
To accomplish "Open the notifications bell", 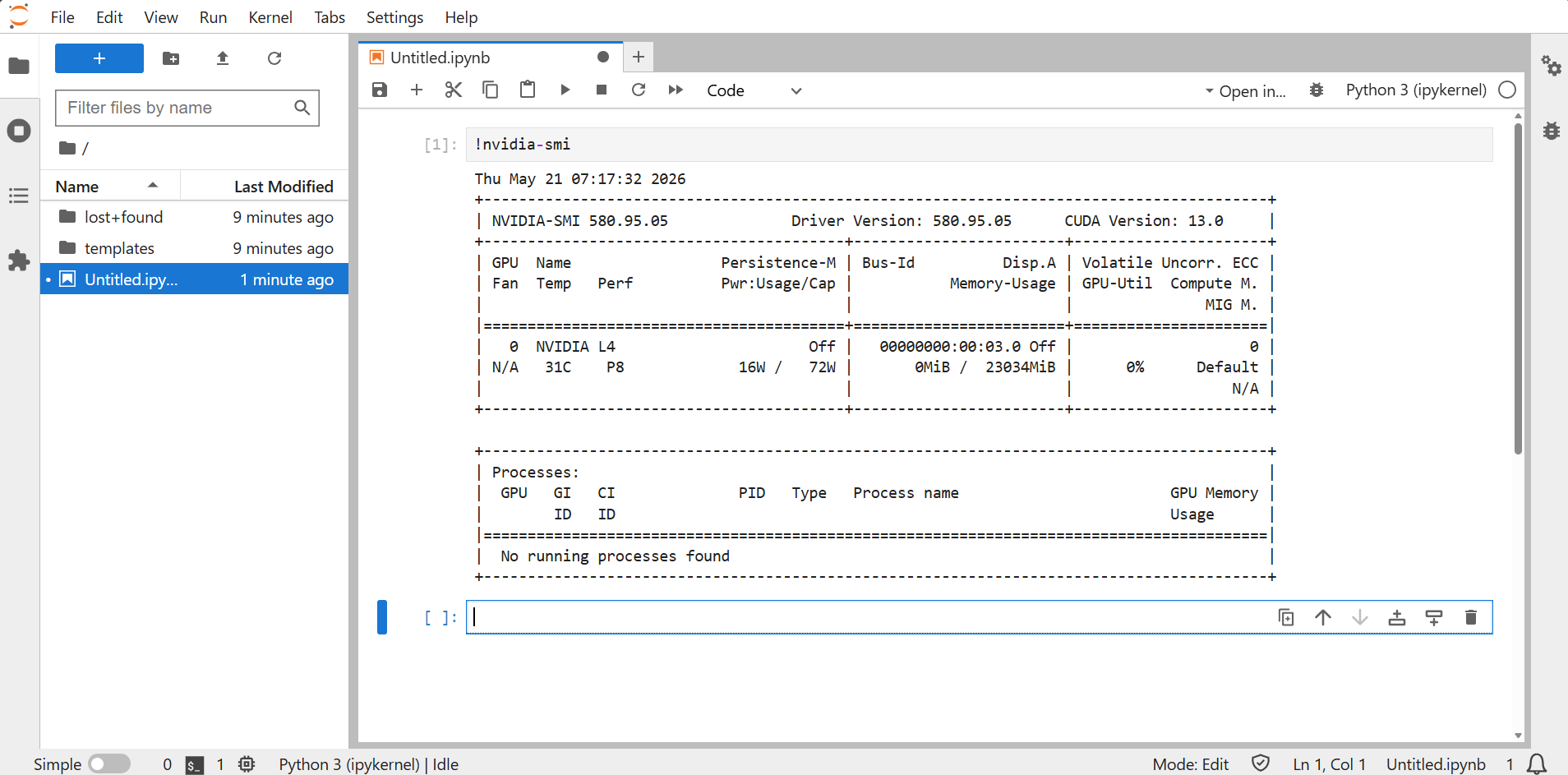I will click(x=1537, y=764).
